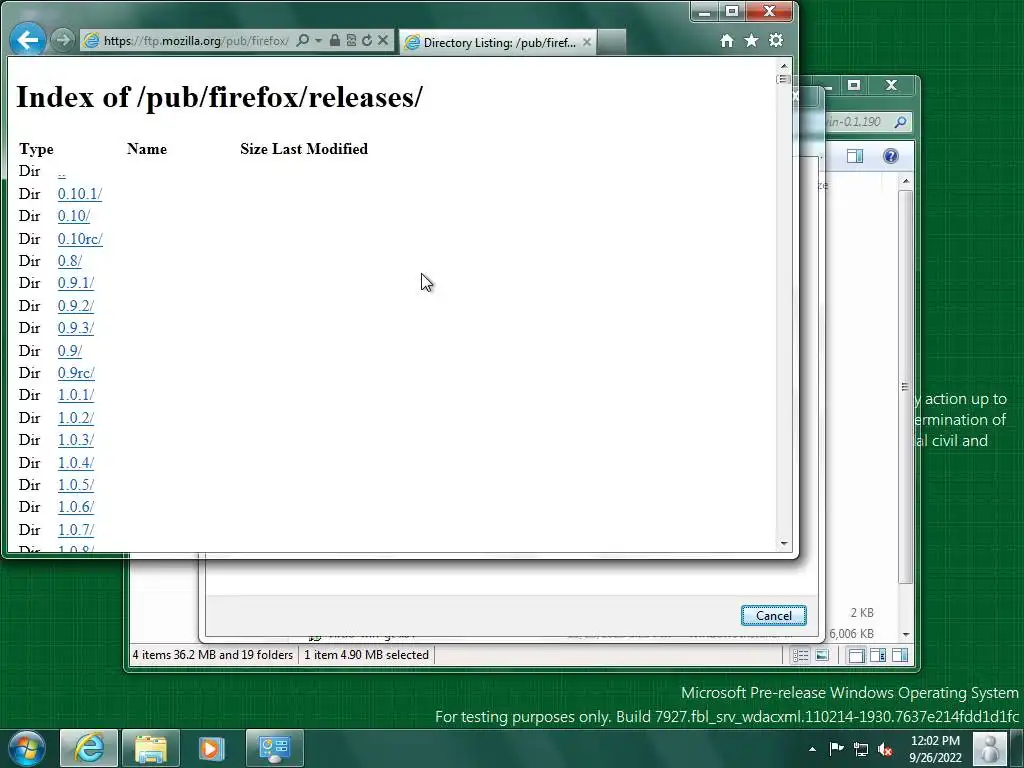
Task: Click the Explorer window search magnifier icon
Action: [x=900, y=122]
